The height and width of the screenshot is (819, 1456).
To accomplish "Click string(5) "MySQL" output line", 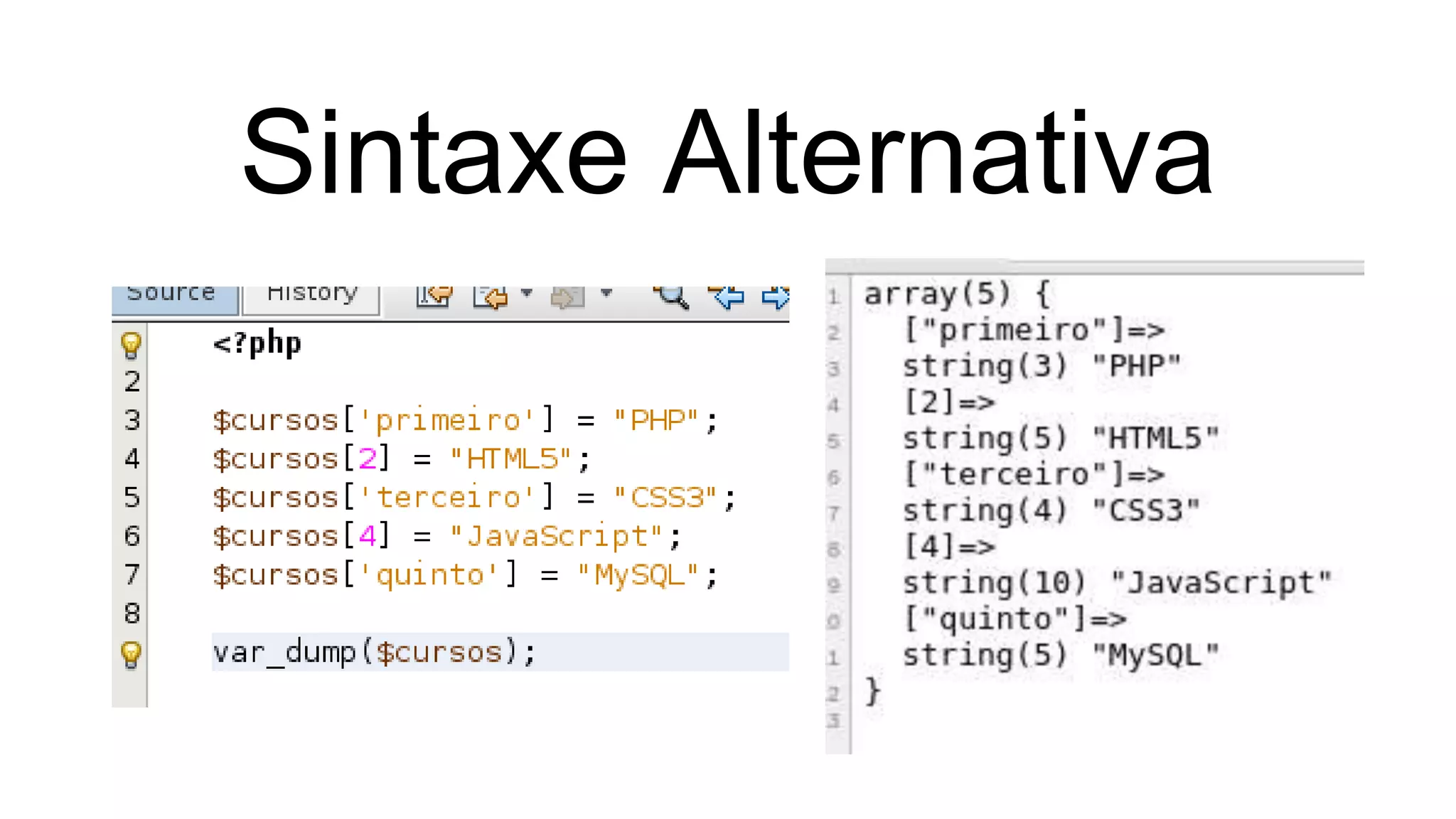I will [1061, 655].
